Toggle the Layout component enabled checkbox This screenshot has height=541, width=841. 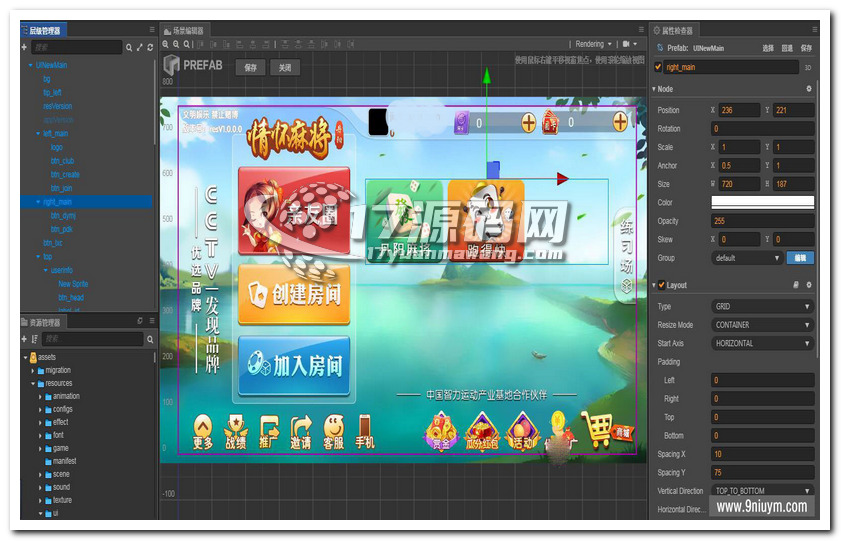[661, 285]
